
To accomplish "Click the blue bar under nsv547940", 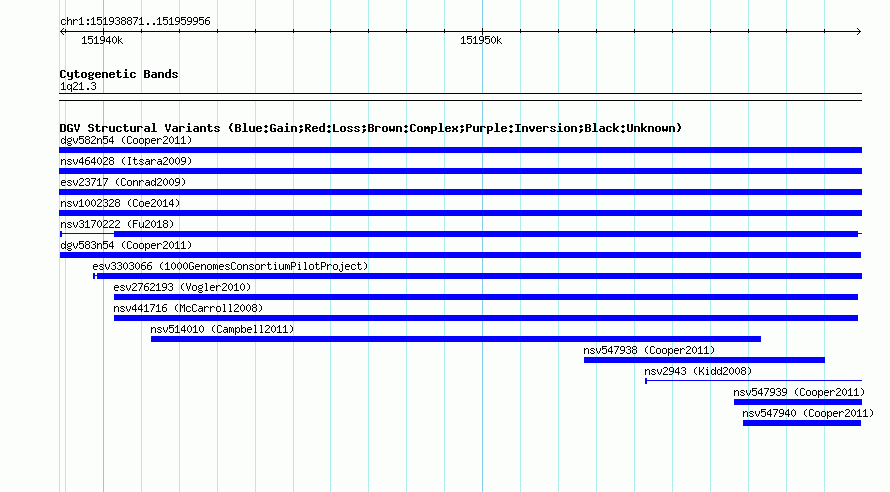I will click(802, 423).
